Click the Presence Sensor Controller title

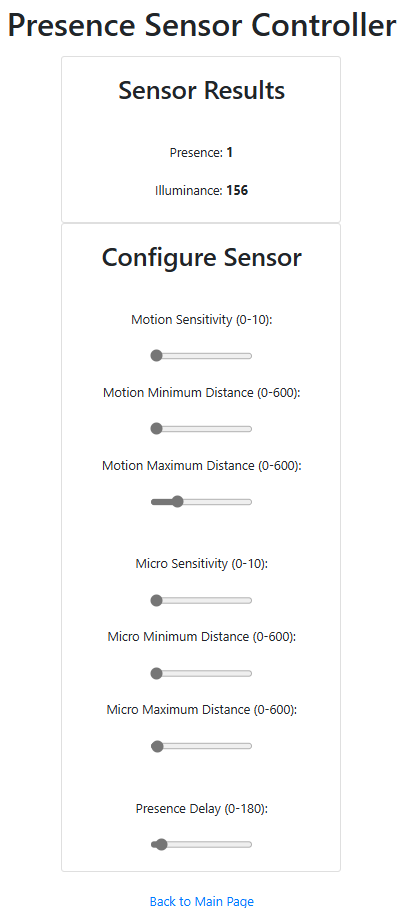point(201,25)
